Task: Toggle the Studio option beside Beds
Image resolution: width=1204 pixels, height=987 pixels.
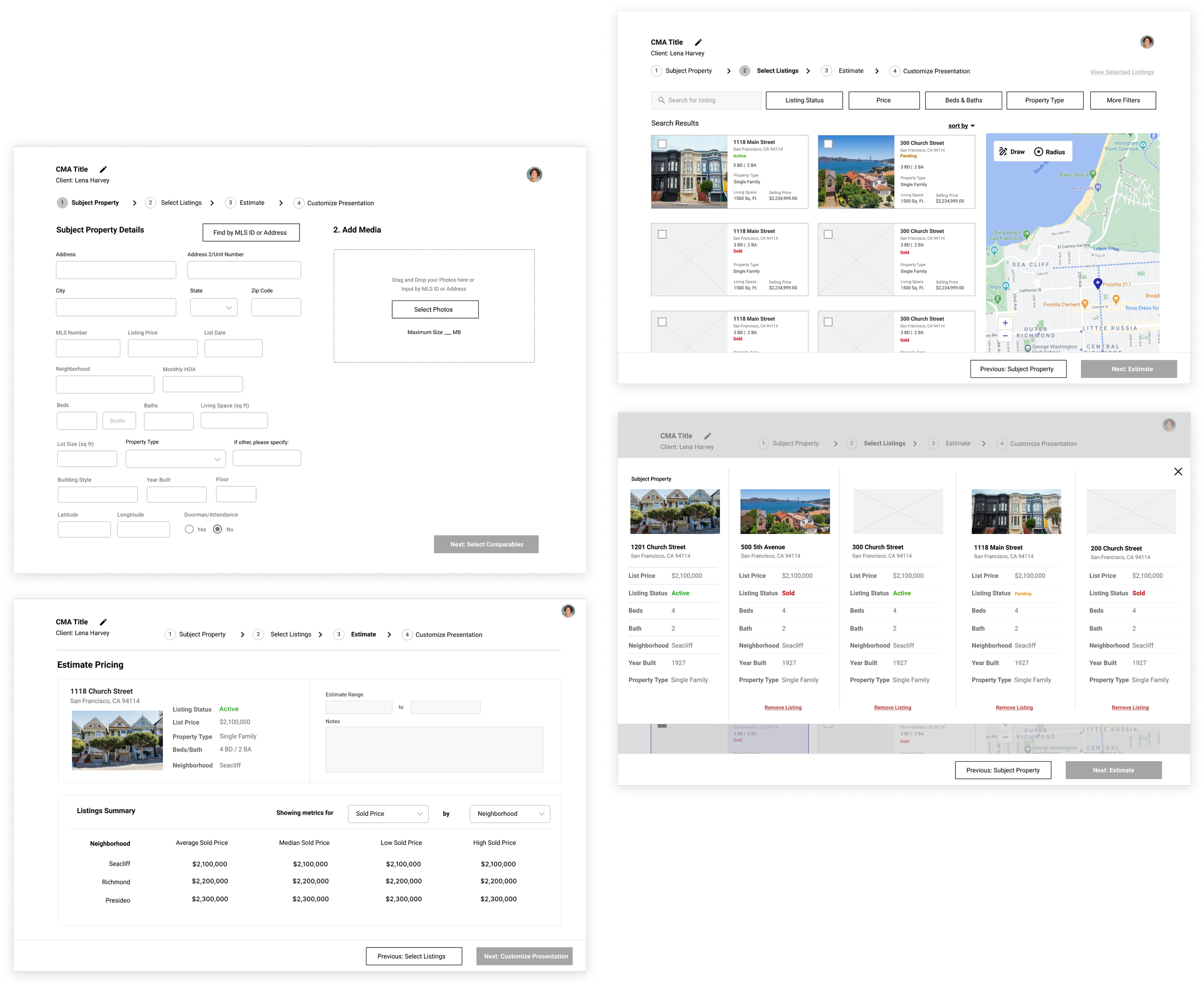Action: [119, 421]
